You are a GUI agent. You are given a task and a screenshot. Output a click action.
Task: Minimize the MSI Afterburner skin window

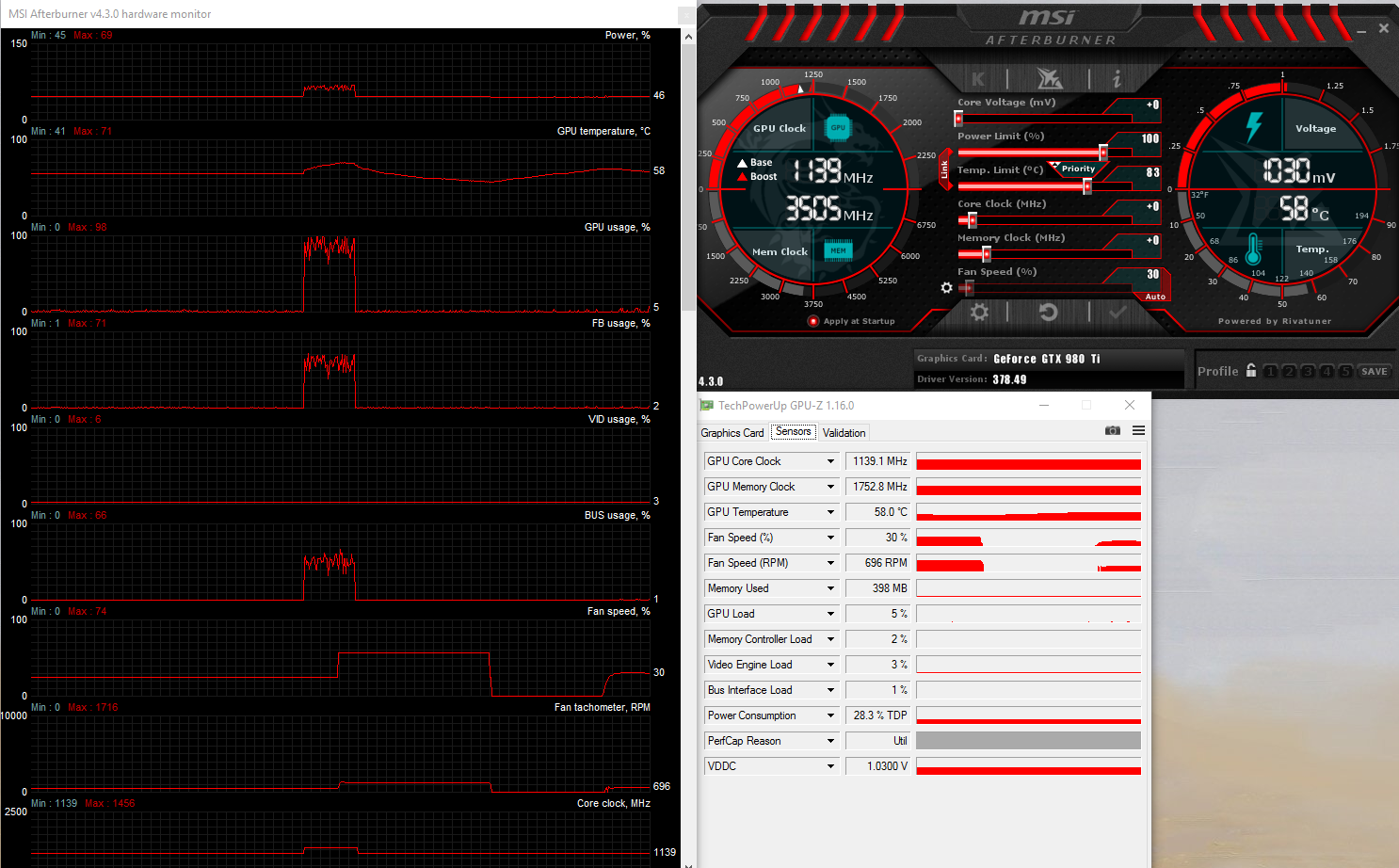click(1361, 32)
